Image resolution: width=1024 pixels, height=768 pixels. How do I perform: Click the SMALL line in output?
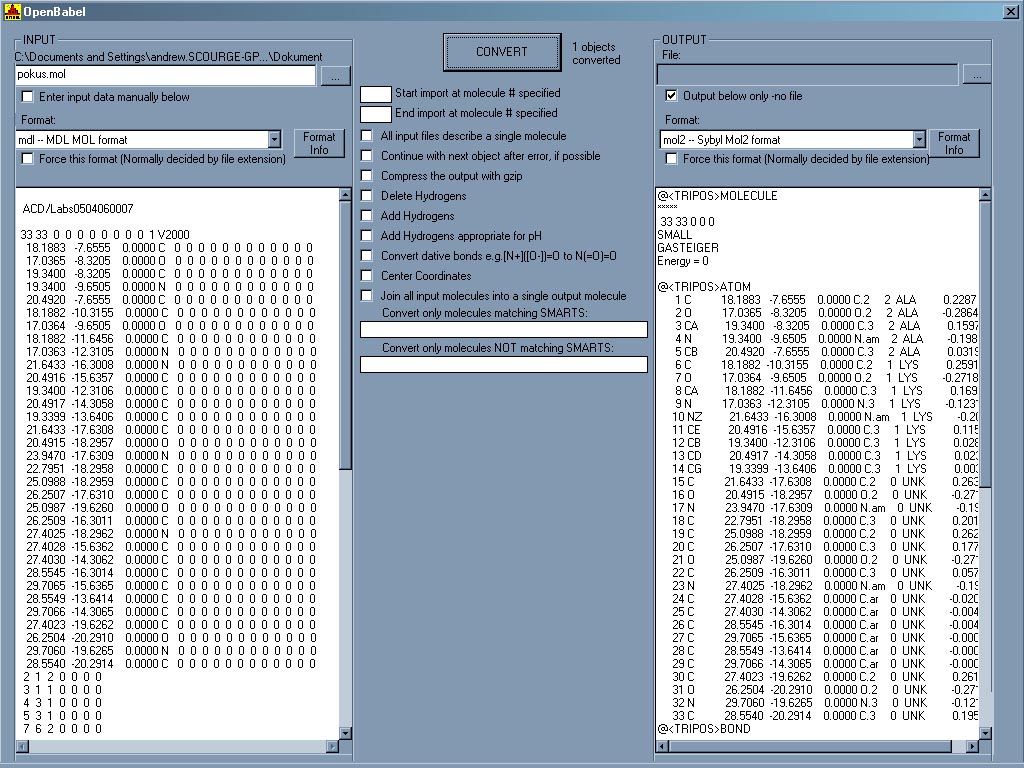point(675,234)
